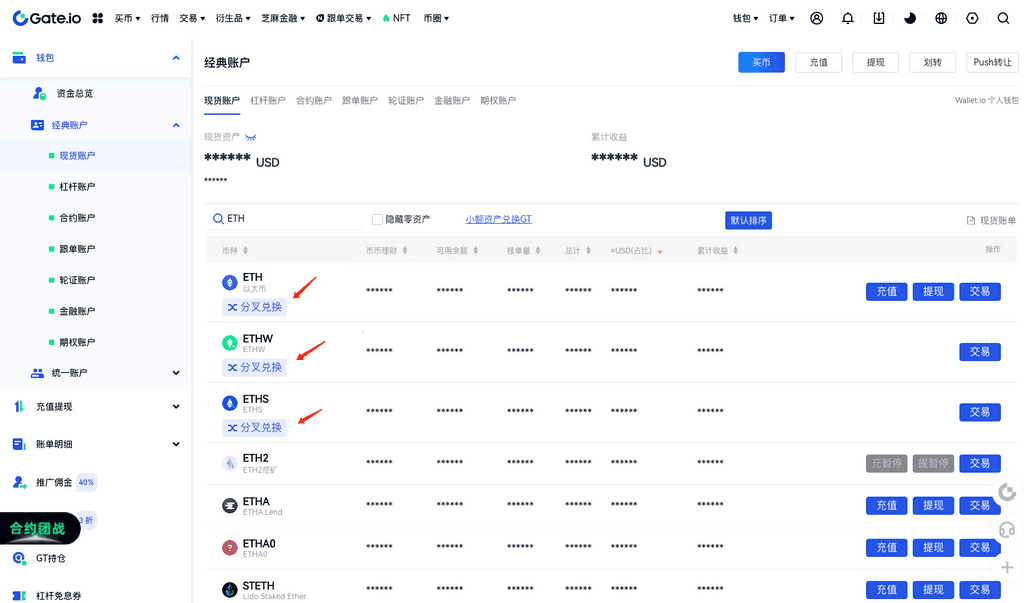The height and width of the screenshot is (603, 1024).
Task: Open the 衍生品 dropdown menu
Action: click(233, 18)
